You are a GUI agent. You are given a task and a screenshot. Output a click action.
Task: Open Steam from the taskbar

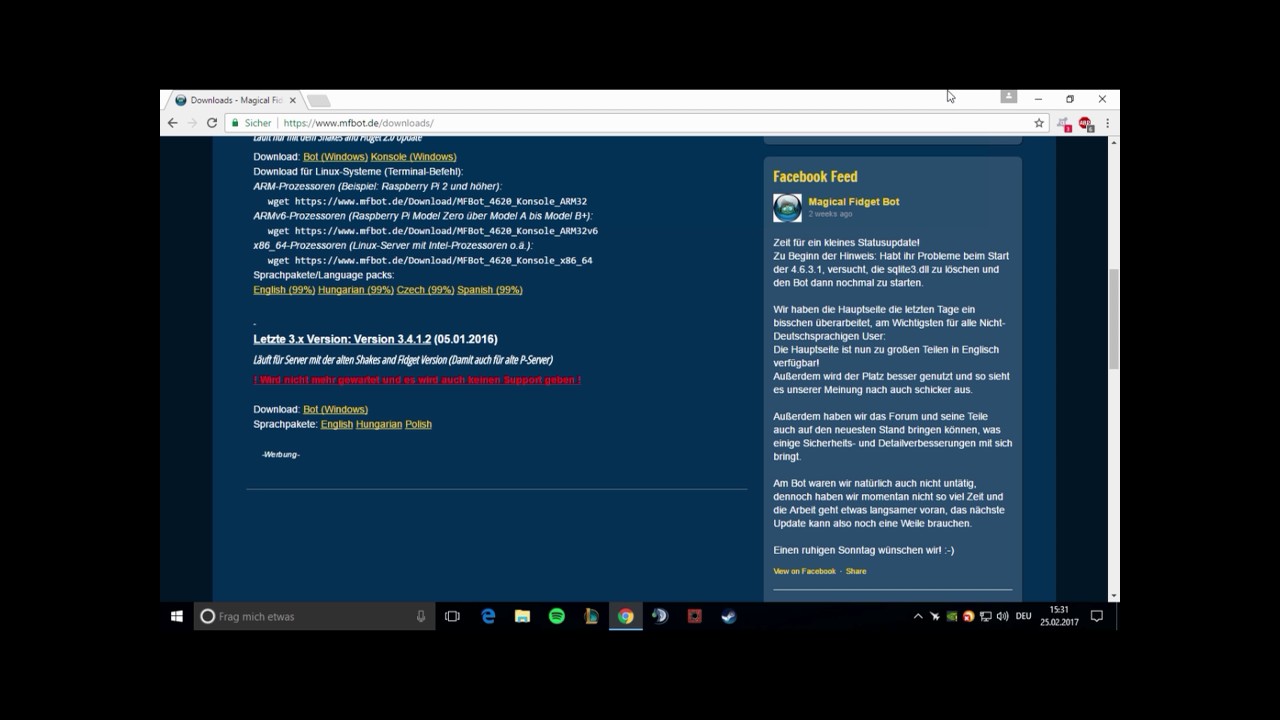click(729, 616)
